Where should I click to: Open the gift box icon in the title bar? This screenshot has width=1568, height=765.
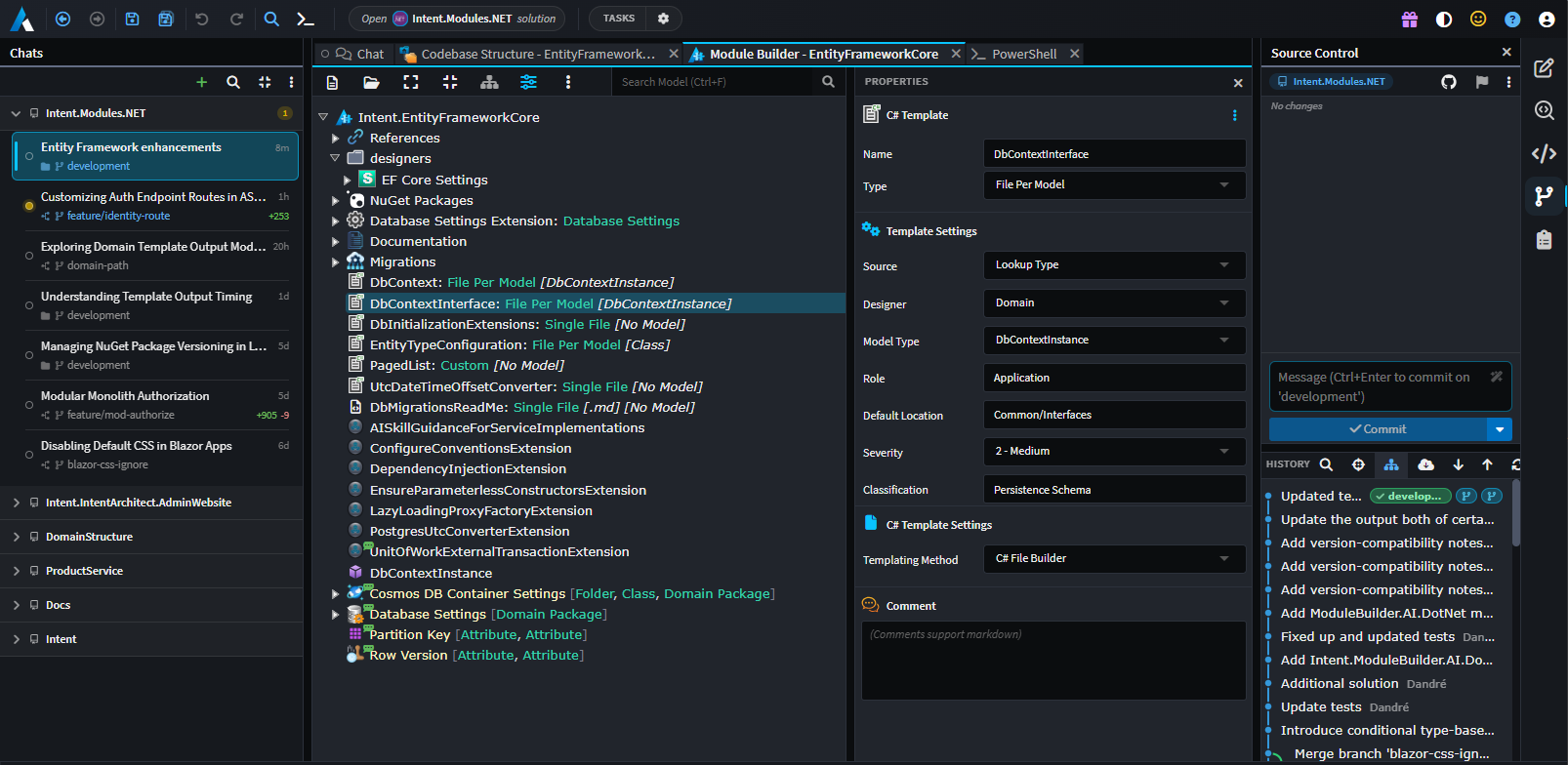coord(1410,20)
